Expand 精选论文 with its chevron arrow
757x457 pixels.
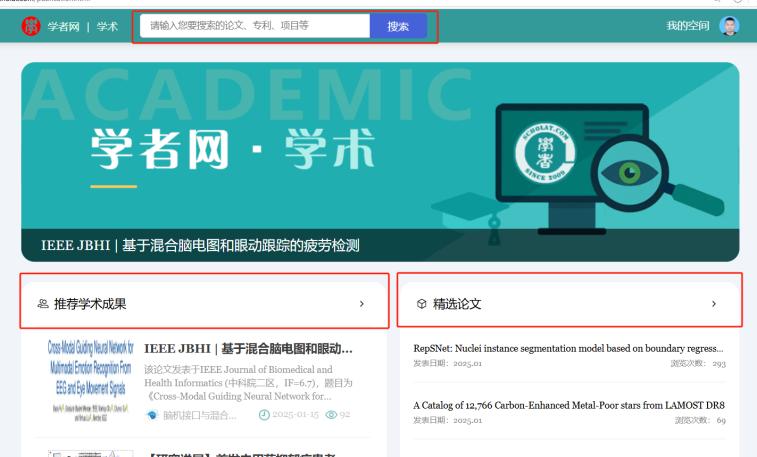pos(714,304)
